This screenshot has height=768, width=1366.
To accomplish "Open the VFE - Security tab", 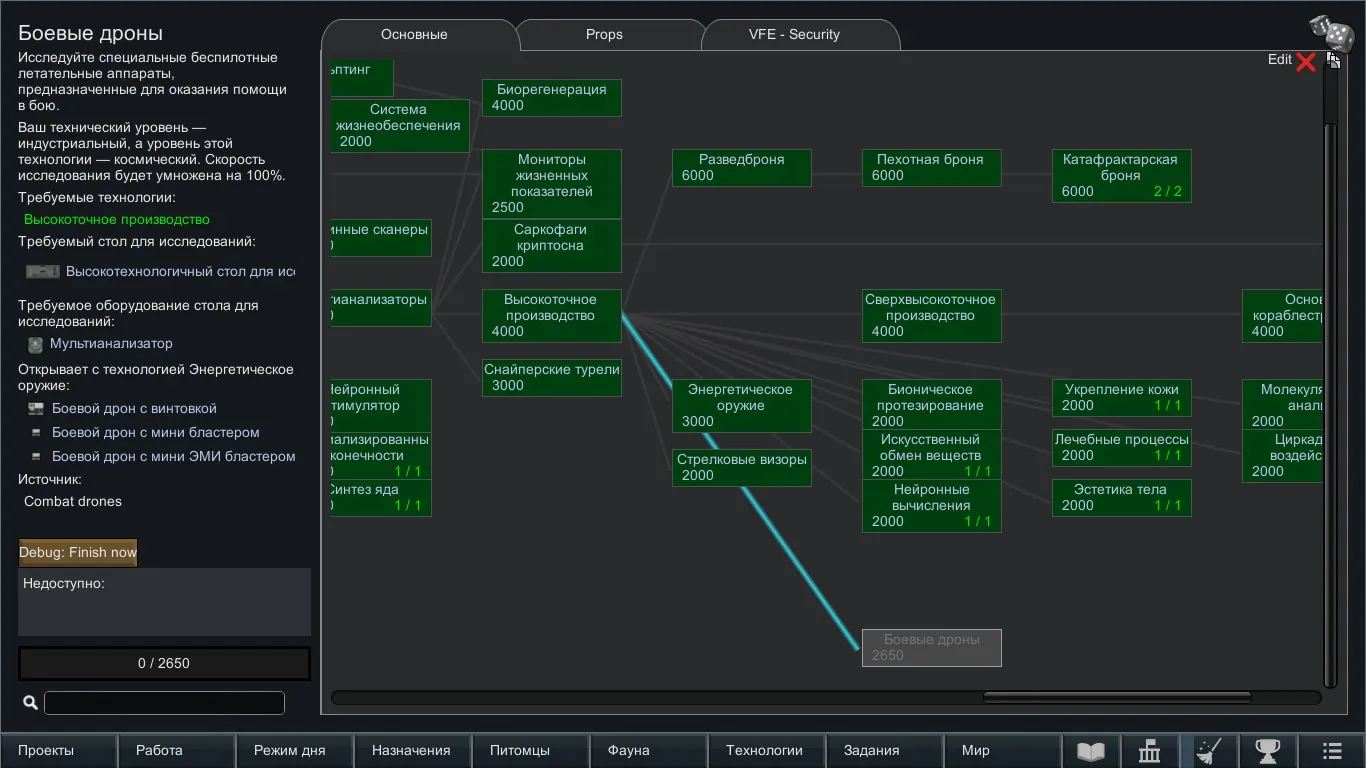I will (x=794, y=34).
